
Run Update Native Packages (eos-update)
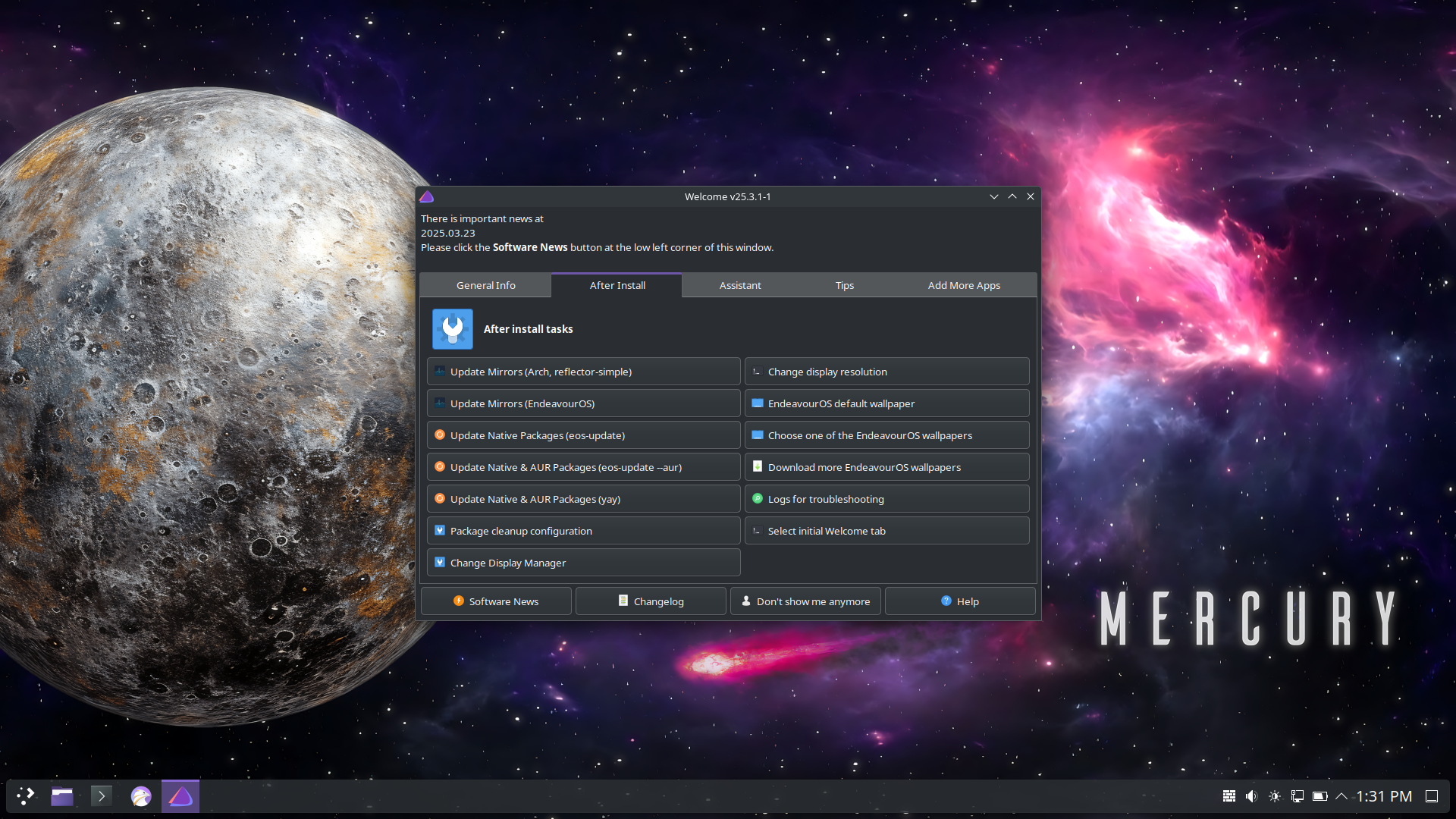coord(583,435)
